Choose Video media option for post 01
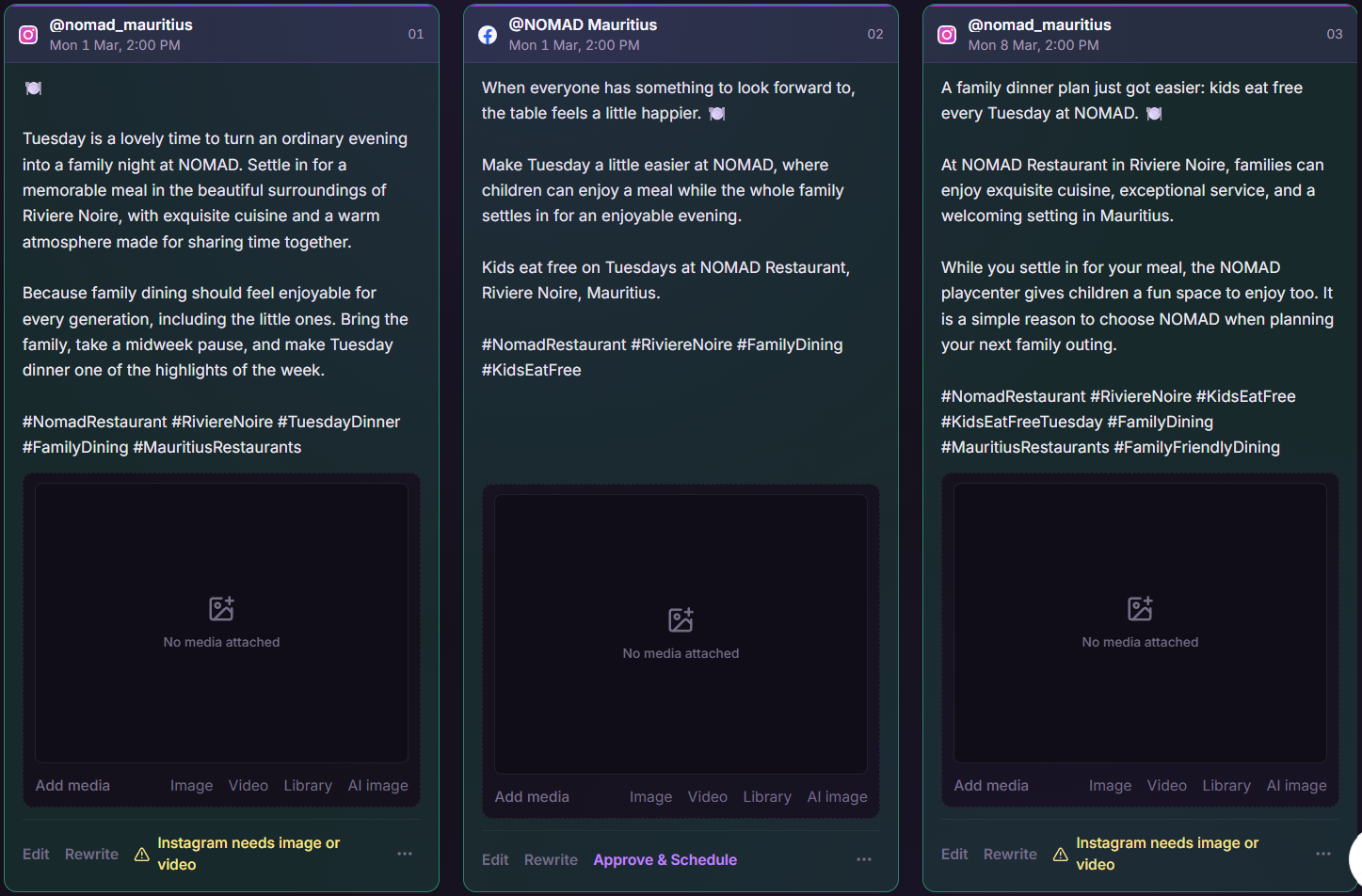This screenshot has height=896, width=1362. (x=248, y=785)
